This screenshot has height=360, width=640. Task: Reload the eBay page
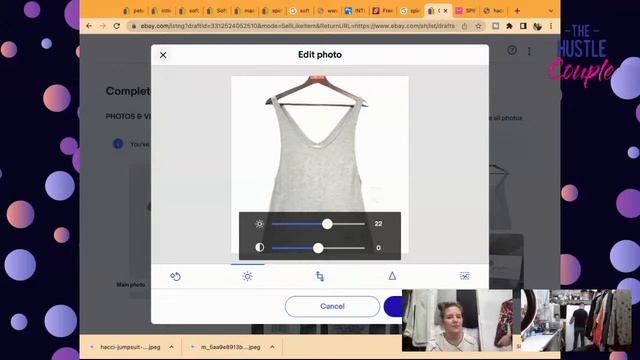pos(117,26)
